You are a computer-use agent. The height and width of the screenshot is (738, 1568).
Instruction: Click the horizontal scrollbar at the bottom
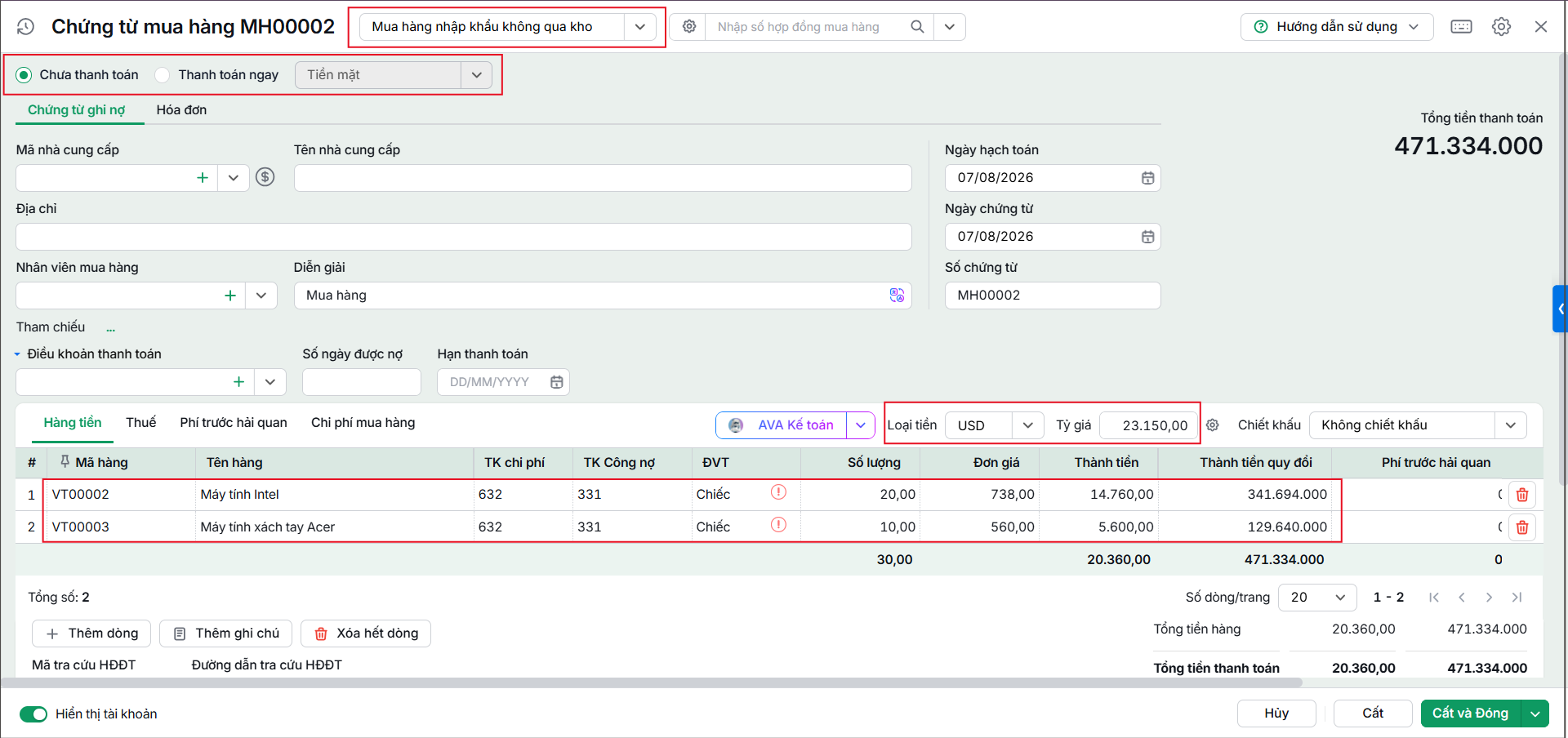[652, 682]
